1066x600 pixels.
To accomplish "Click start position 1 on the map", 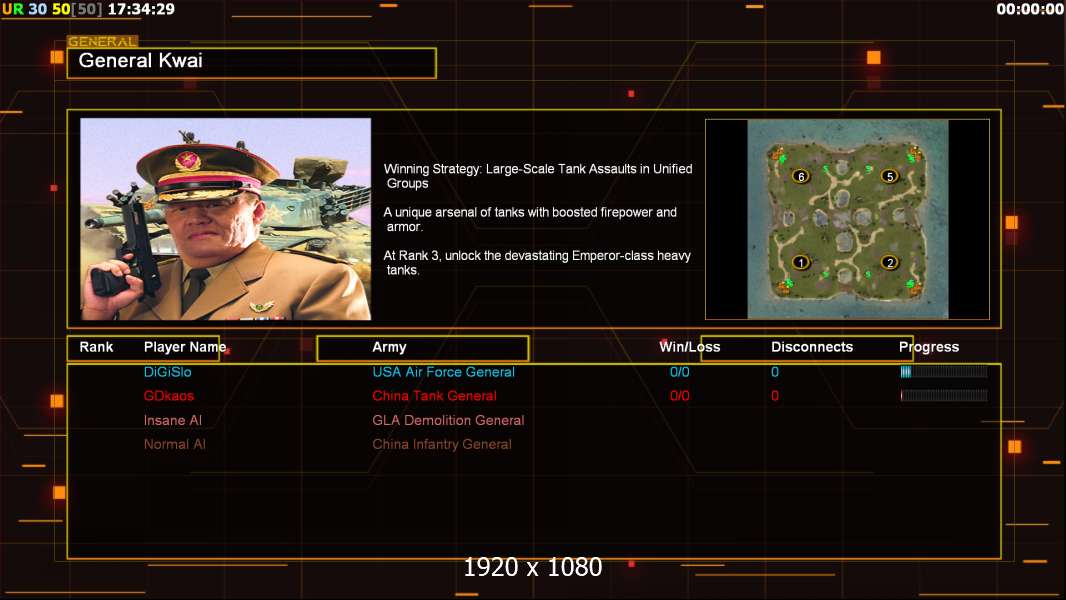I will coord(801,262).
